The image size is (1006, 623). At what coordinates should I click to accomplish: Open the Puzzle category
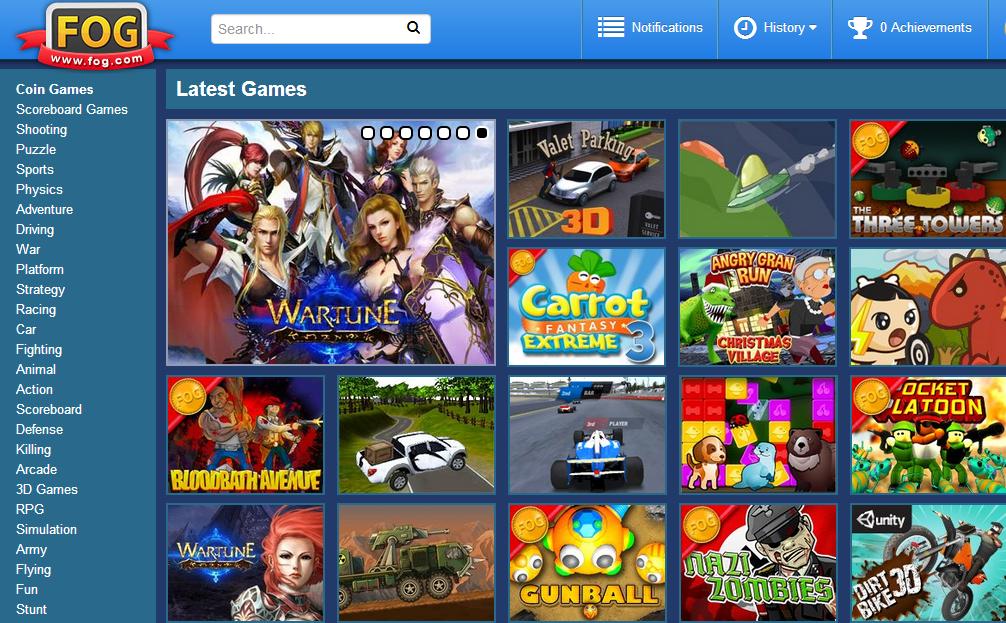(x=36, y=149)
